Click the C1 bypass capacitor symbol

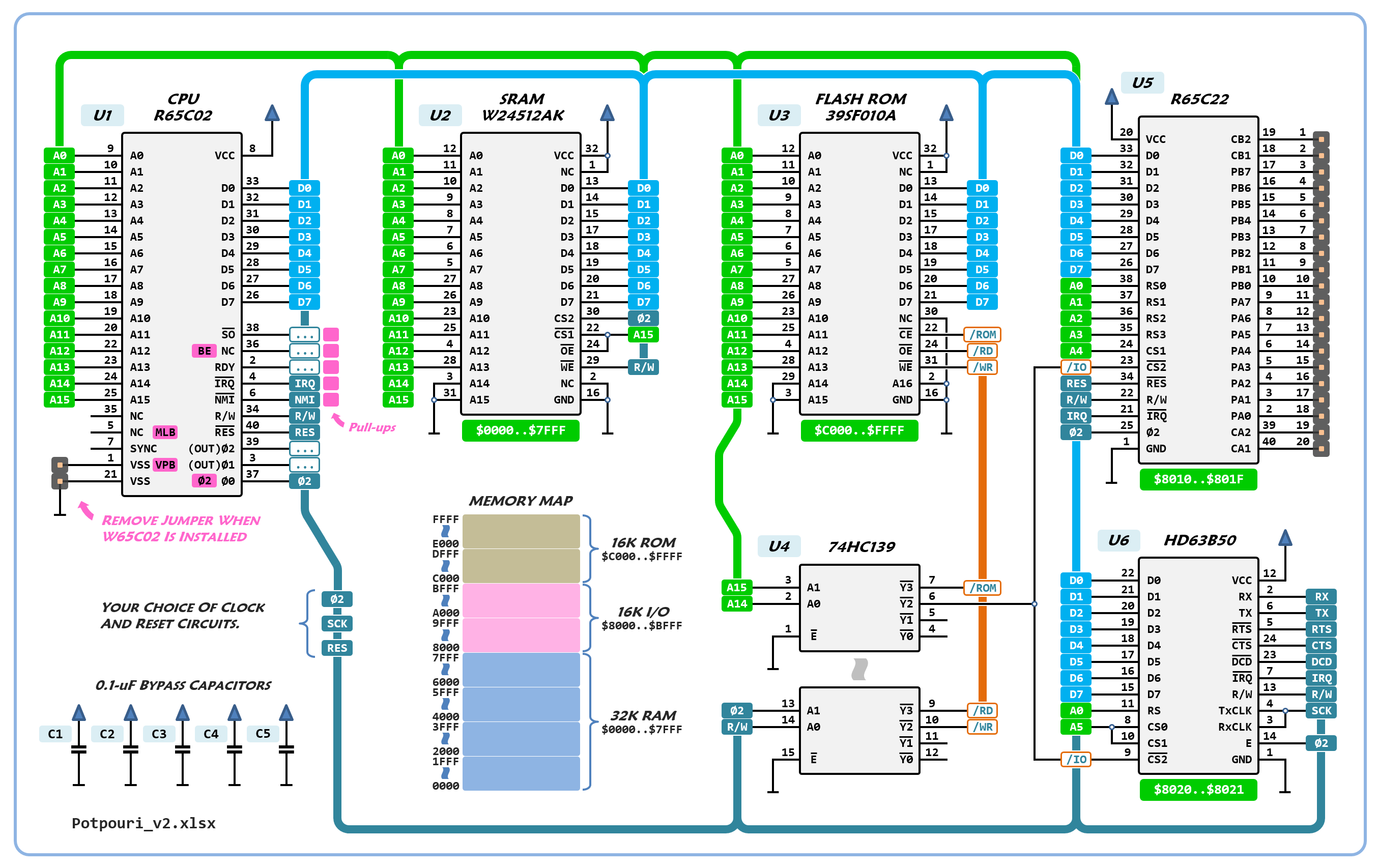coord(79,748)
